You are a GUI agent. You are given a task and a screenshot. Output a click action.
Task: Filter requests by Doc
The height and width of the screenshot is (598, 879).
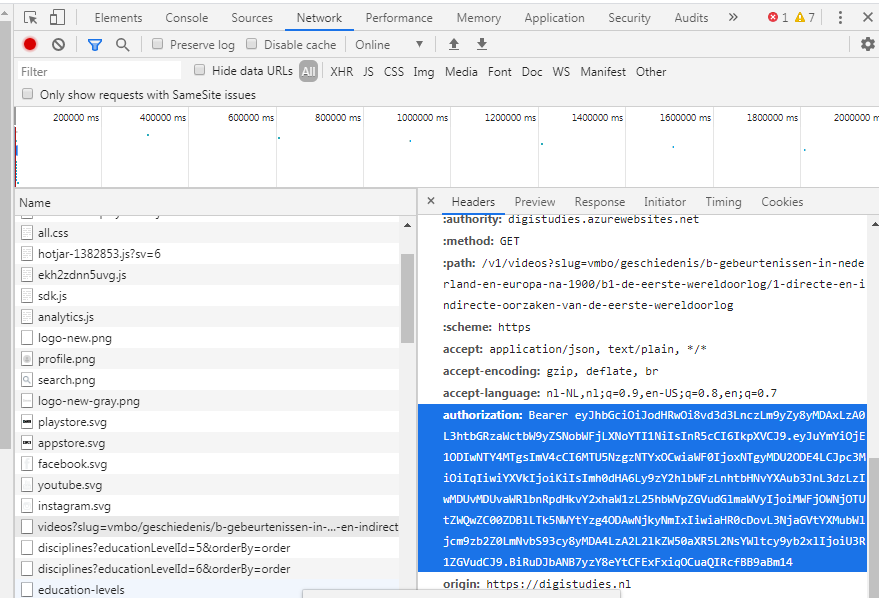coord(532,72)
